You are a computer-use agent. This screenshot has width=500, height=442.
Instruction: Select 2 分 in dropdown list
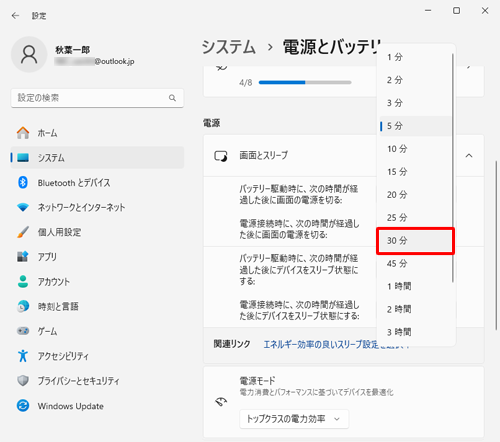(415, 80)
